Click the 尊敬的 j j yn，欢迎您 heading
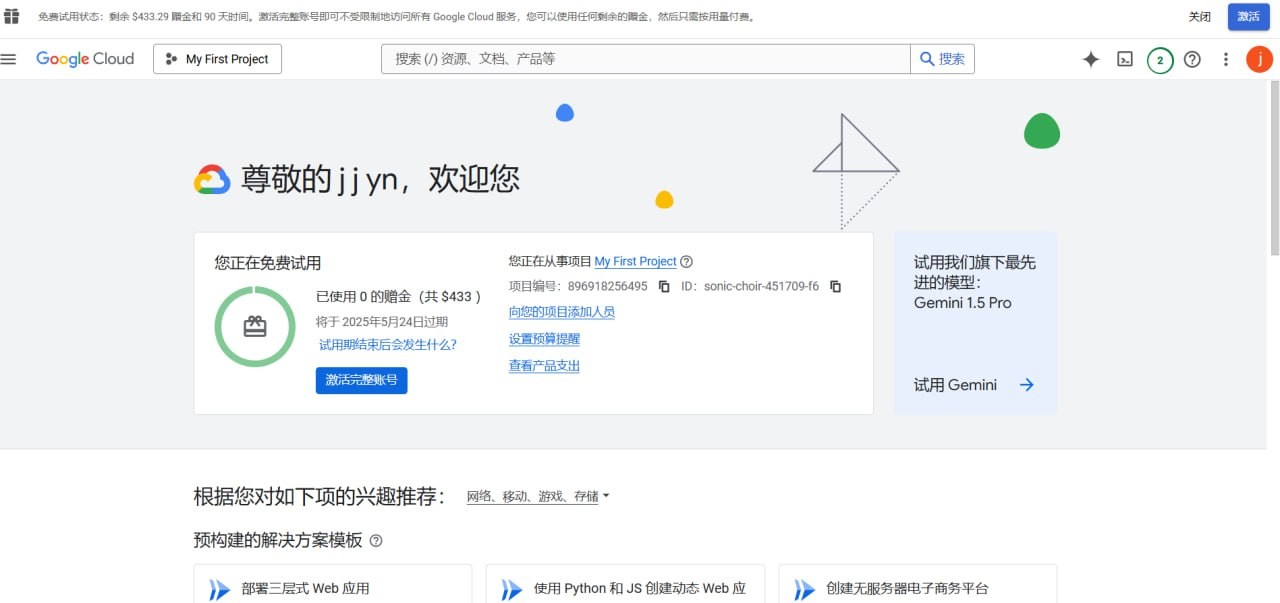Screen dimensions: 1280x603 (380, 179)
